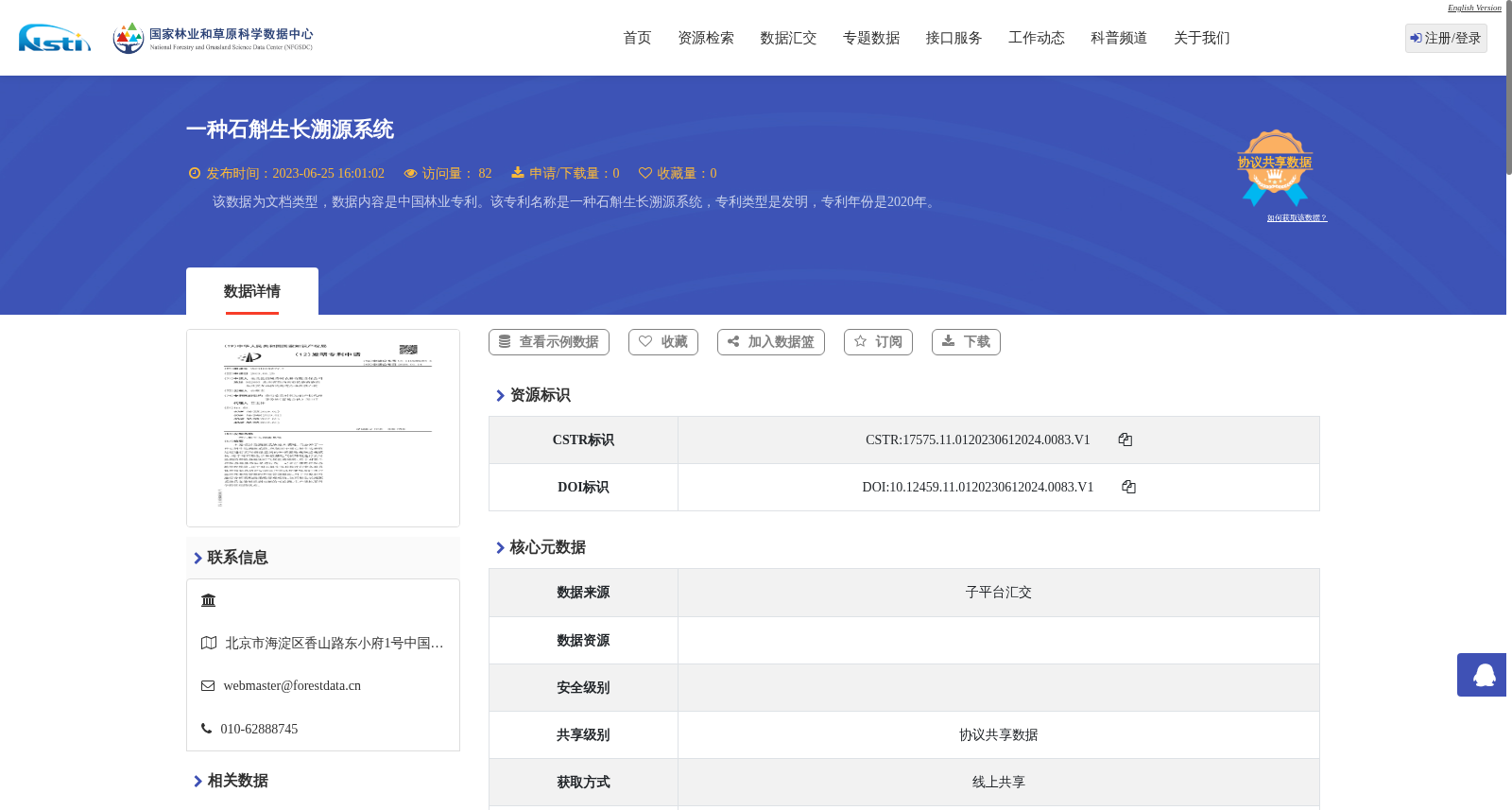The width and height of the screenshot is (1512, 810).
Task: Click the vertical page scrollbar
Action: (x=1509, y=87)
